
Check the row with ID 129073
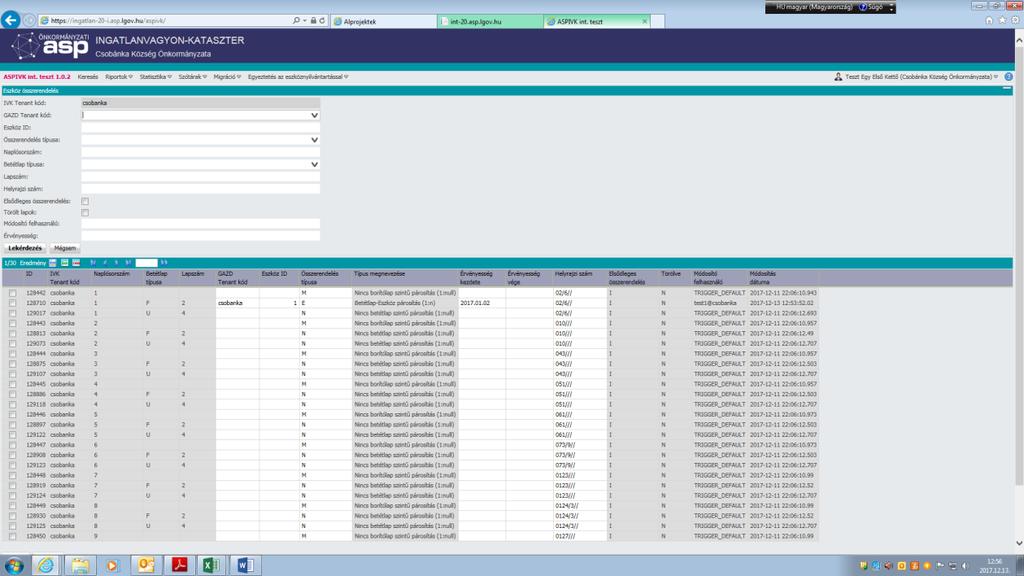coord(12,344)
